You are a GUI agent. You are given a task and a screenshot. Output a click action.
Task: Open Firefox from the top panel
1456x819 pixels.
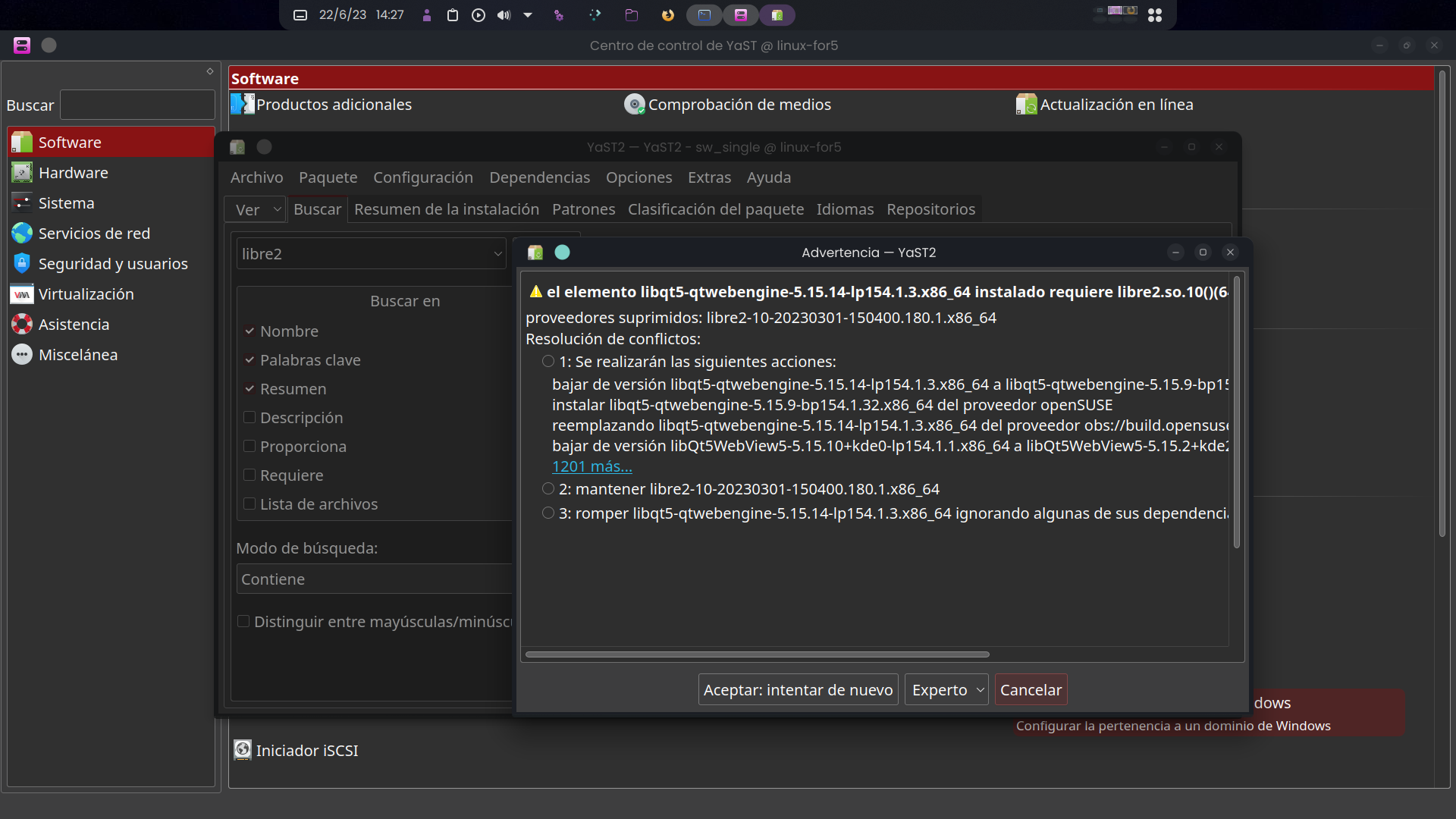(667, 15)
